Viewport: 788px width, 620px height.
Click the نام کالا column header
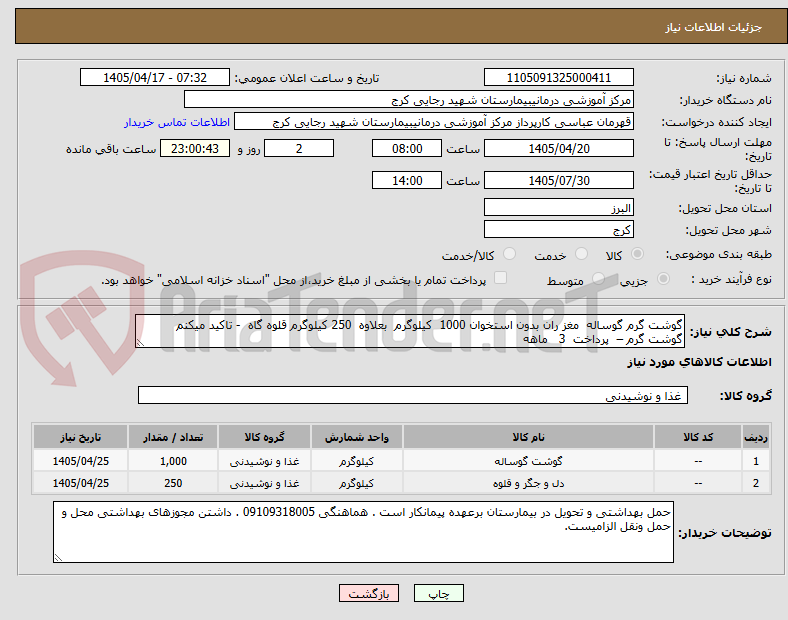[x=528, y=437]
